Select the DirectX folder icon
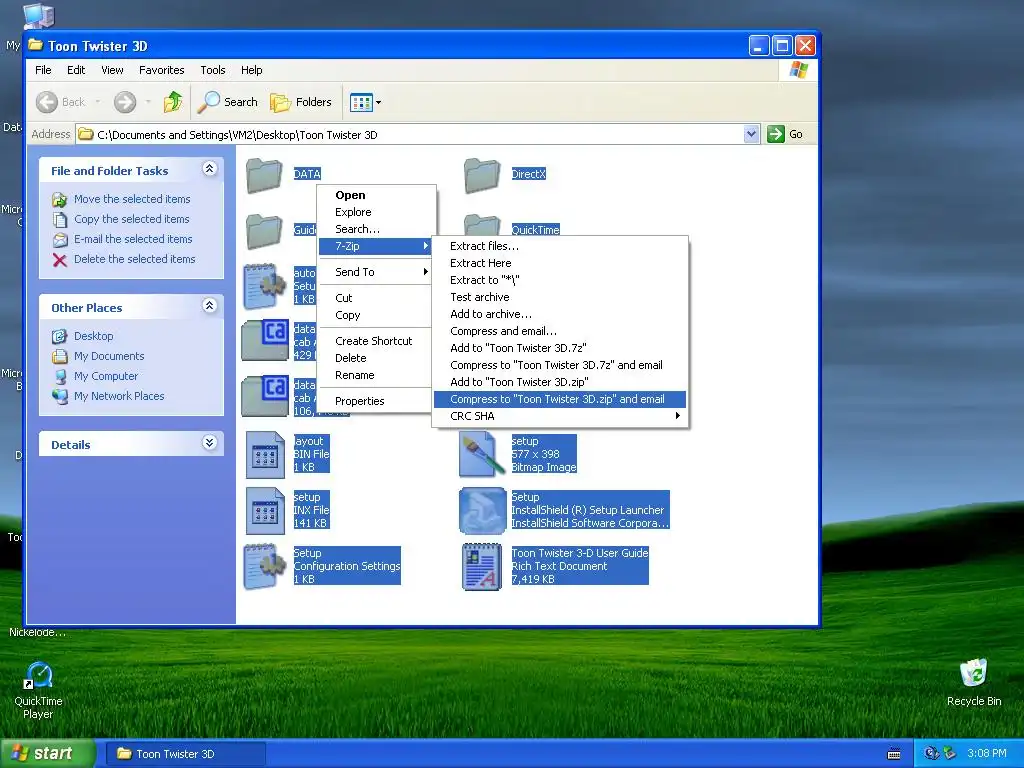This screenshot has height=768, width=1024. click(x=482, y=175)
